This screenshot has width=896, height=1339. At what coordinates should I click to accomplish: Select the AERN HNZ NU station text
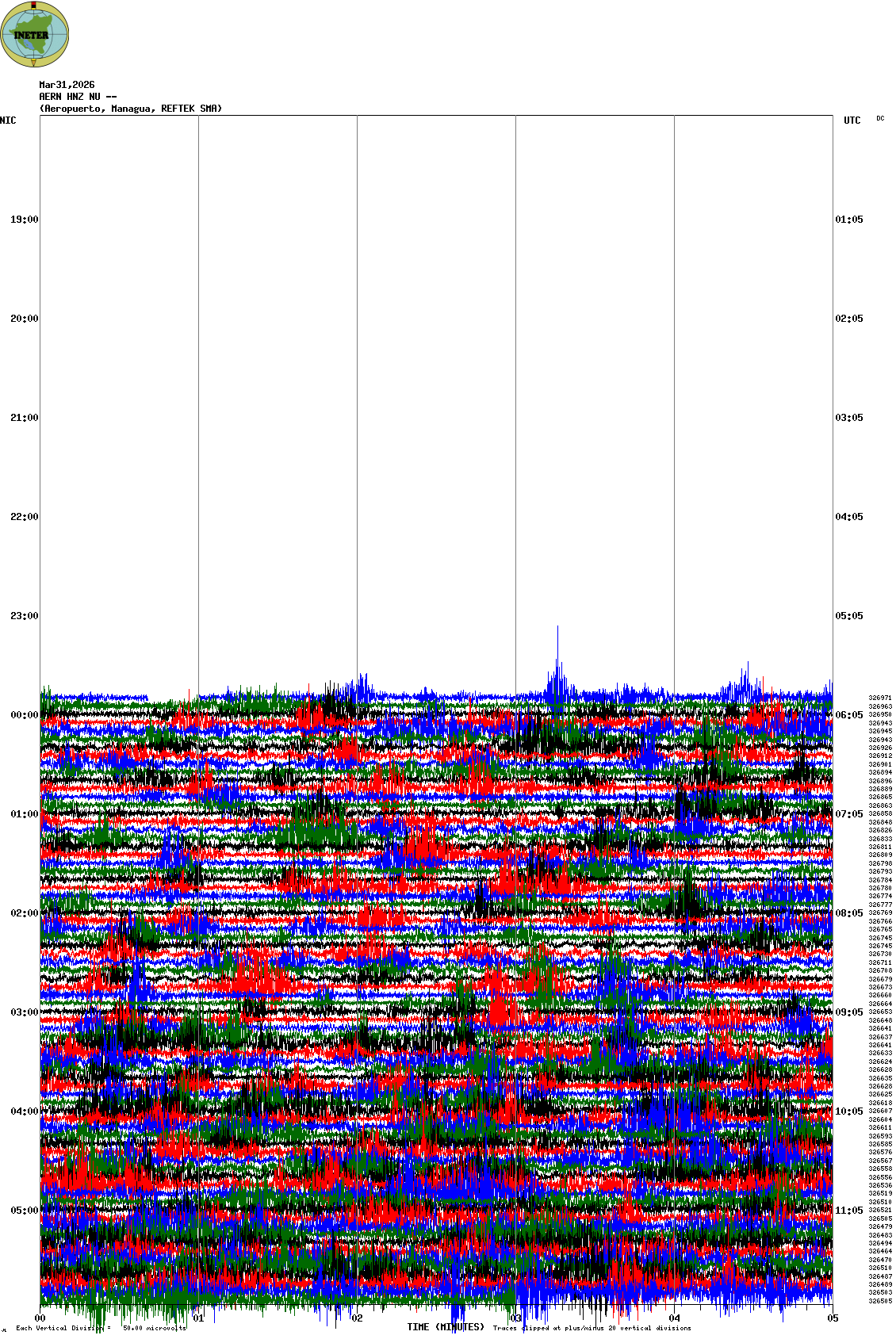pyautogui.click(x=78, y=97)
